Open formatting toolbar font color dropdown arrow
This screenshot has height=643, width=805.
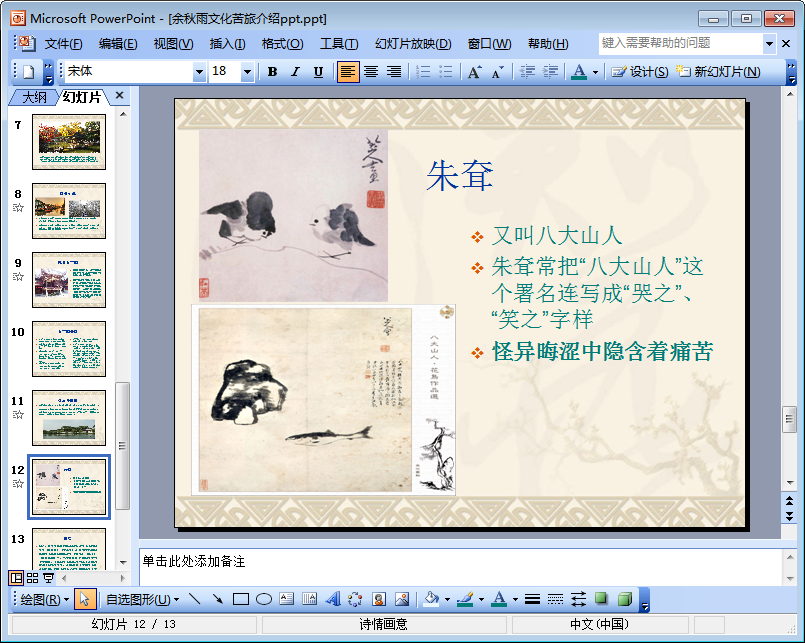595,72
